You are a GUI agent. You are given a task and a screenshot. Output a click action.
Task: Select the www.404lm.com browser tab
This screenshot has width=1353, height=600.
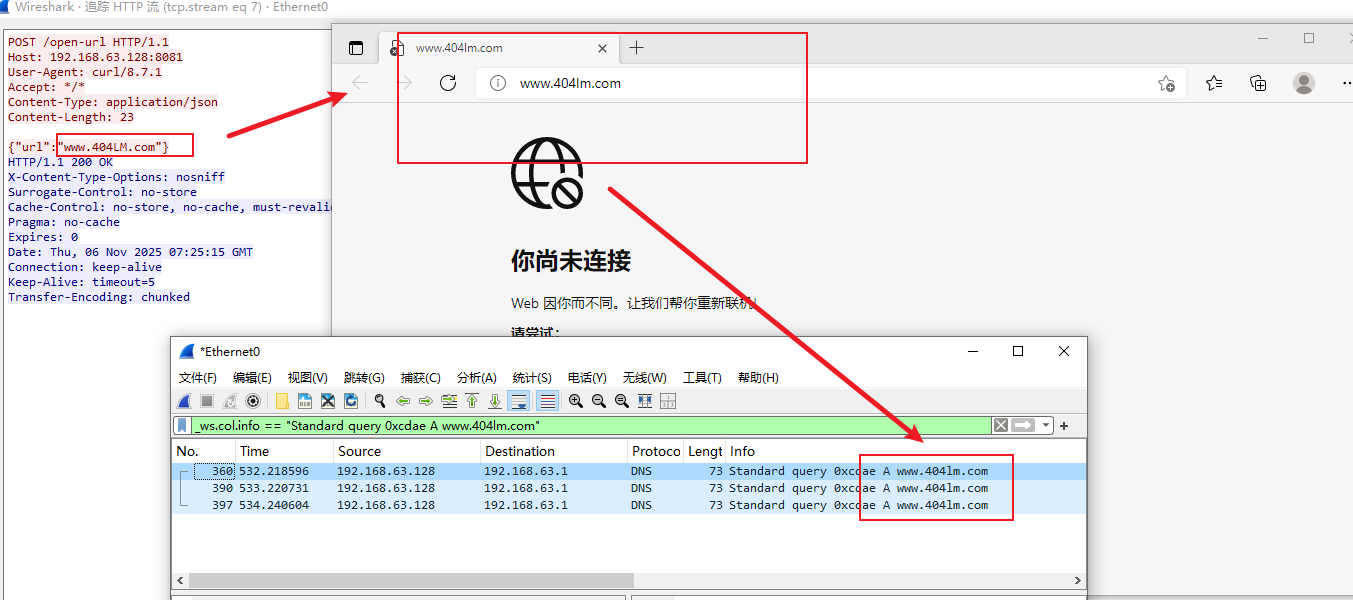498,48
